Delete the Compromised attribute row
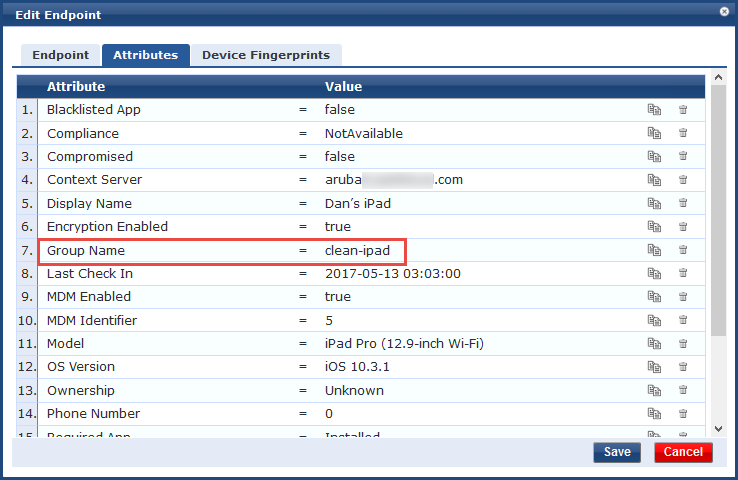The height and width of the screenshot is (480, 738). tap(683, 156)
